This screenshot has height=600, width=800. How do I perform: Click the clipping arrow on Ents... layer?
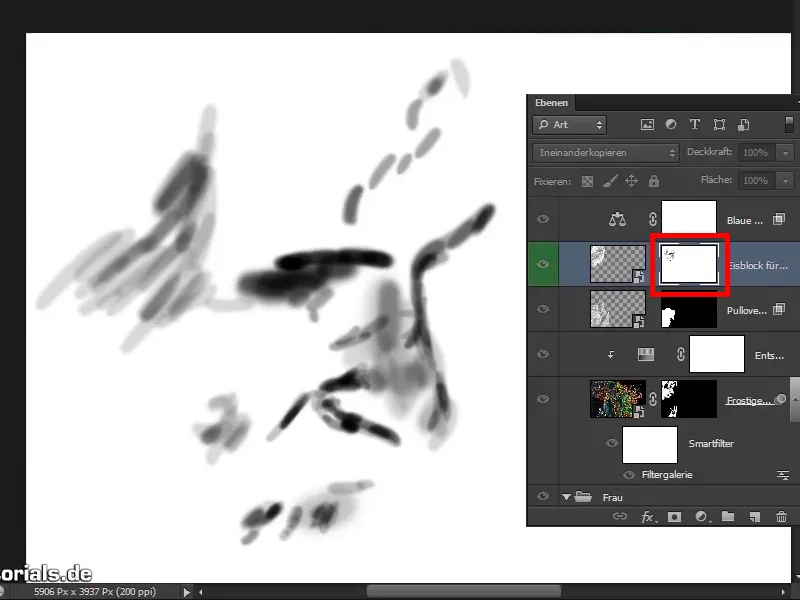coord(611,355)
